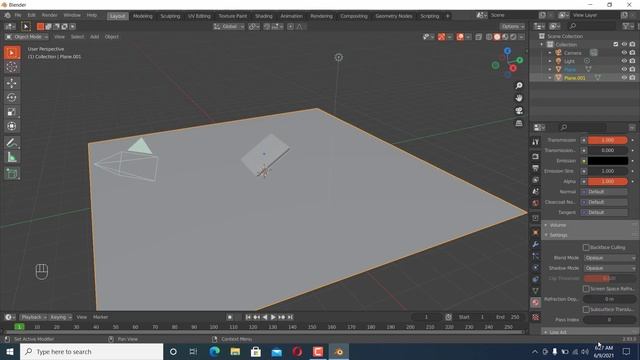
Task: Hide Plane.001 in the outliner
Action: coord(624,78)
